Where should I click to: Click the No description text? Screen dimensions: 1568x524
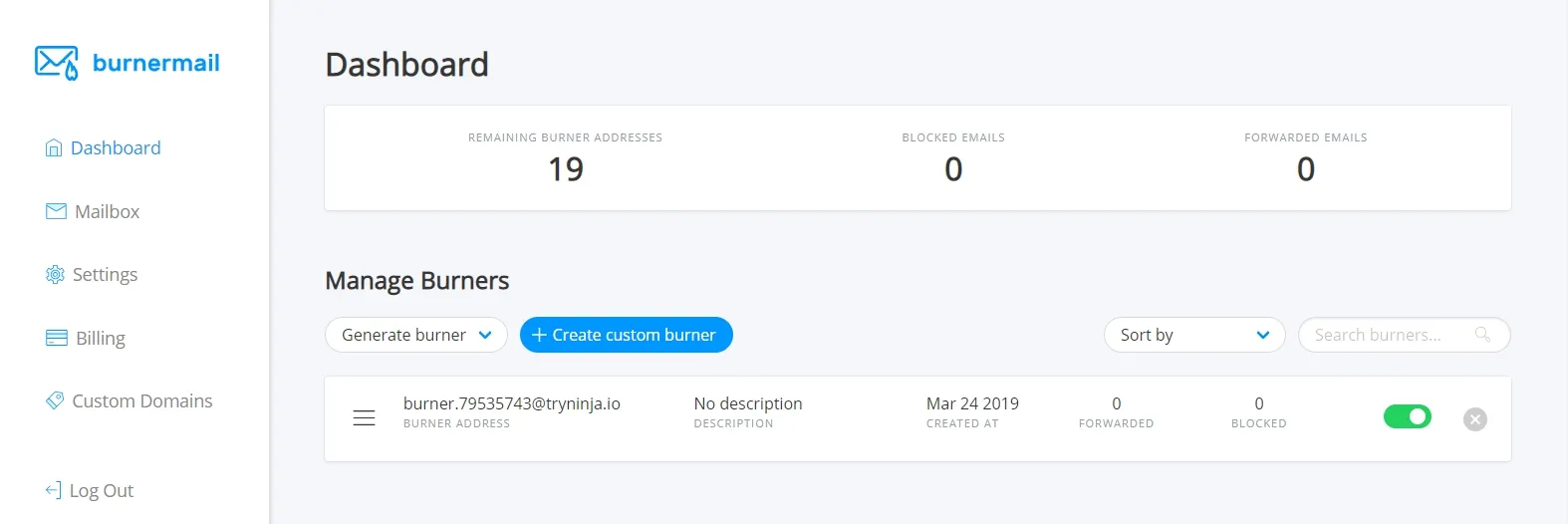(x=748, y=403)
